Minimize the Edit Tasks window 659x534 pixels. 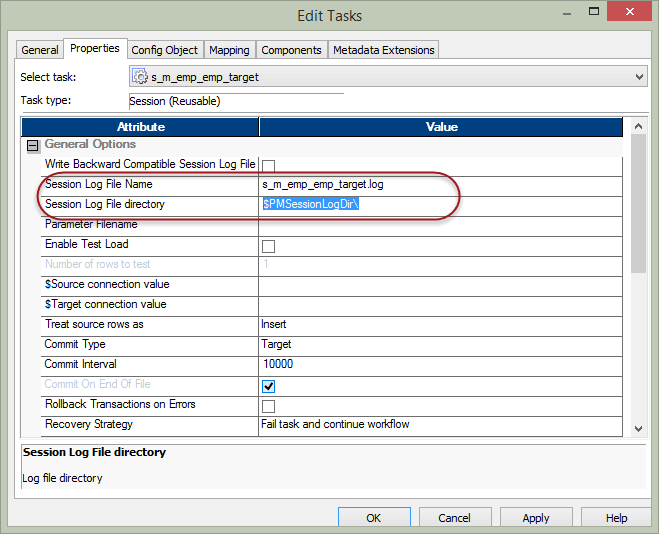pos(567,13)
